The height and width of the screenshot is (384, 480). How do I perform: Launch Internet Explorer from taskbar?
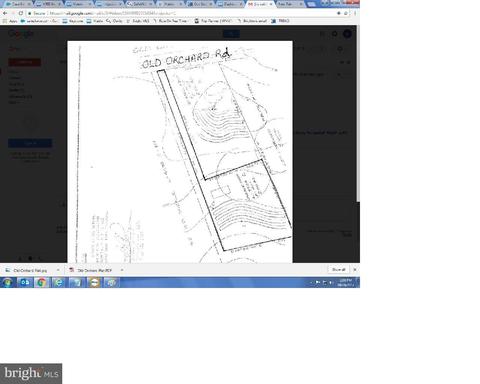click(x=59, y=283)
